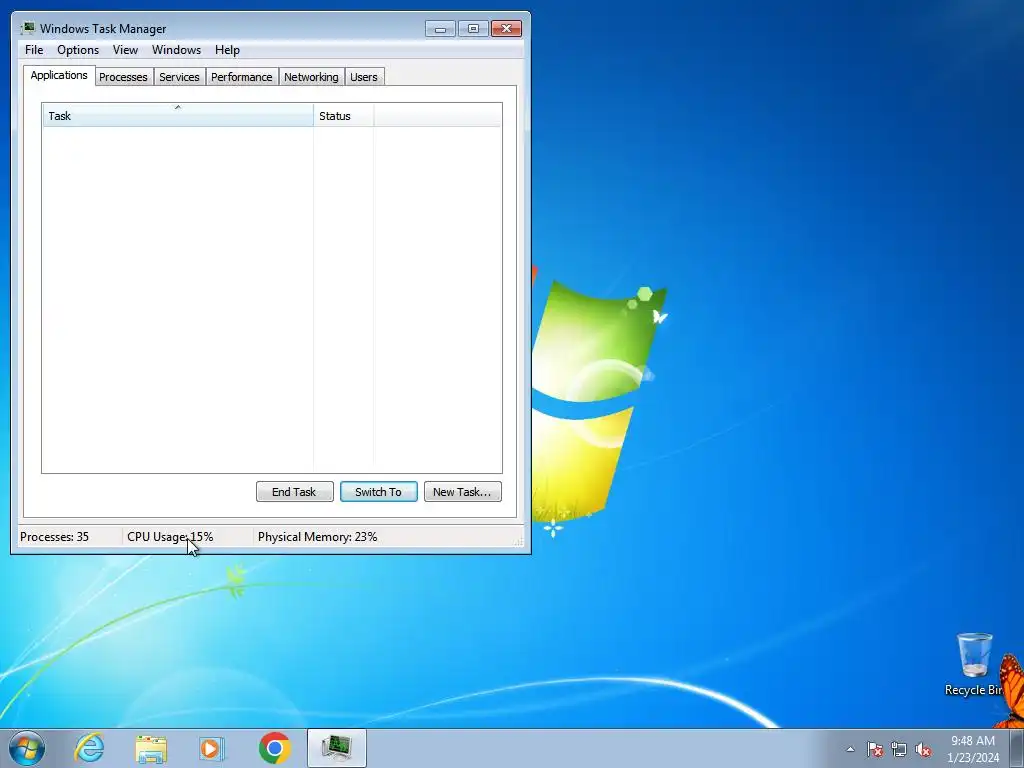
Task: Show hidden system tray icons
Action: pyautogui.click(x=850, y=749)
